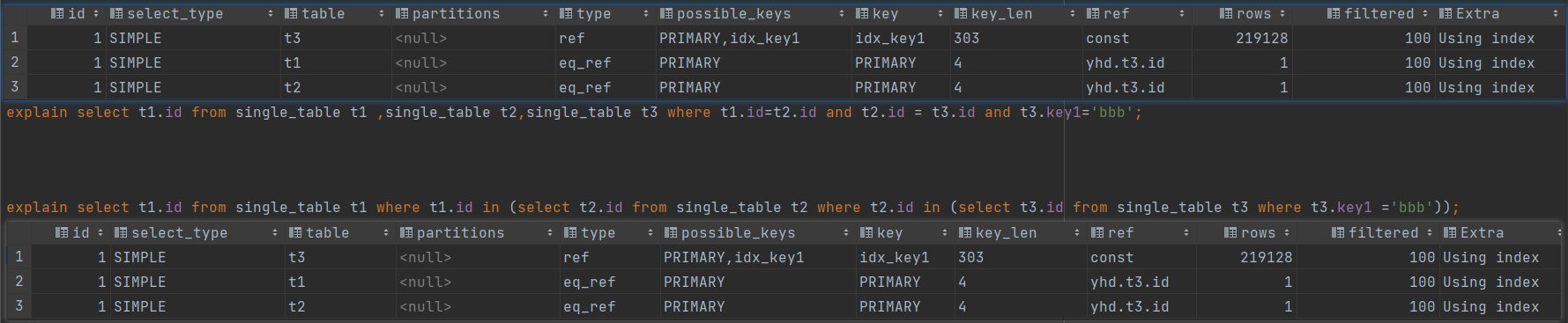Open sort options for upper grid filtered column
The image size is (1568, 323).
tap(1425, 13)
